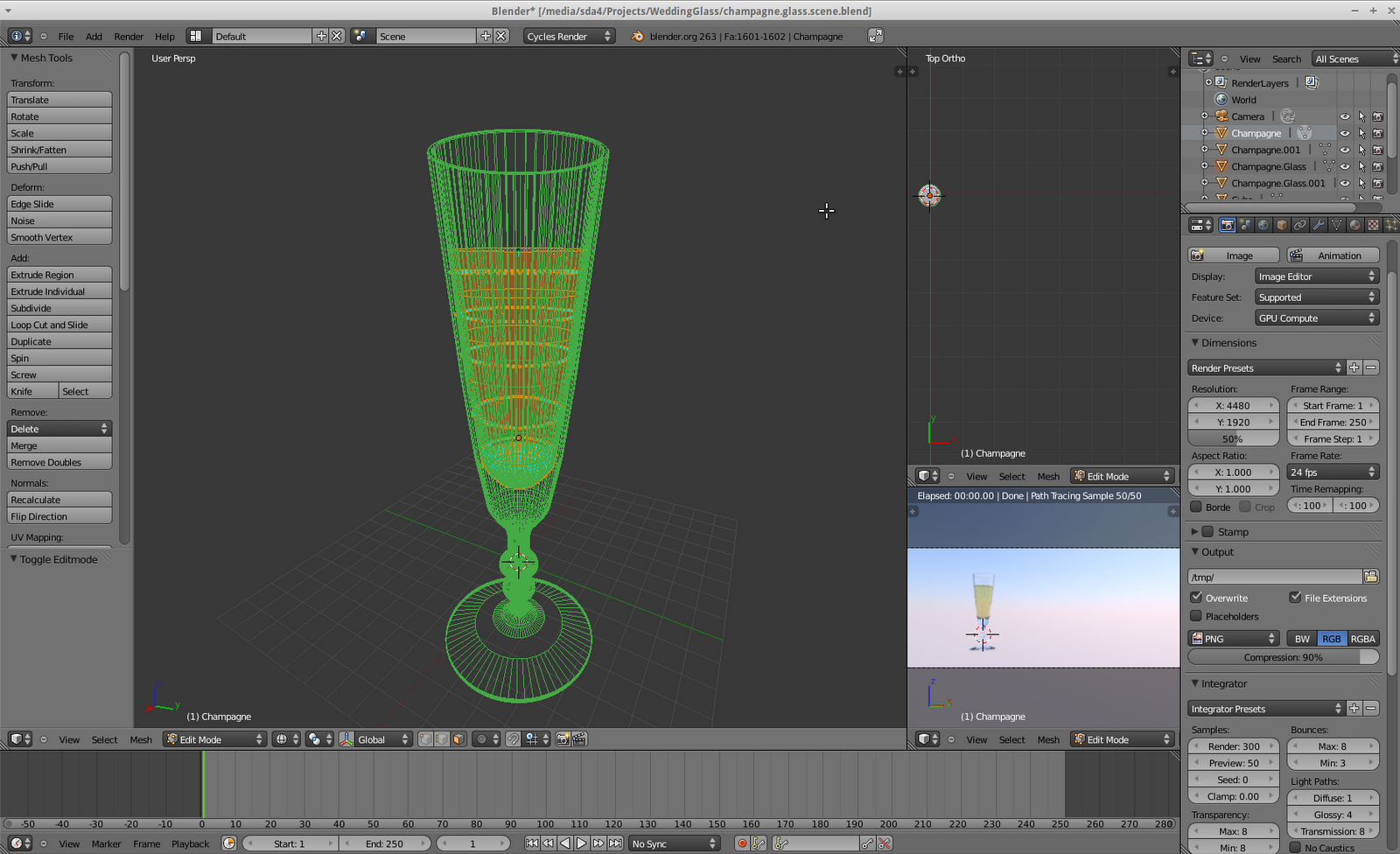Image resolution: width=1400 pixels, height=854 pixels.
Task: Uncheck the Overwrite output option
Action: tap(1196, 598)
